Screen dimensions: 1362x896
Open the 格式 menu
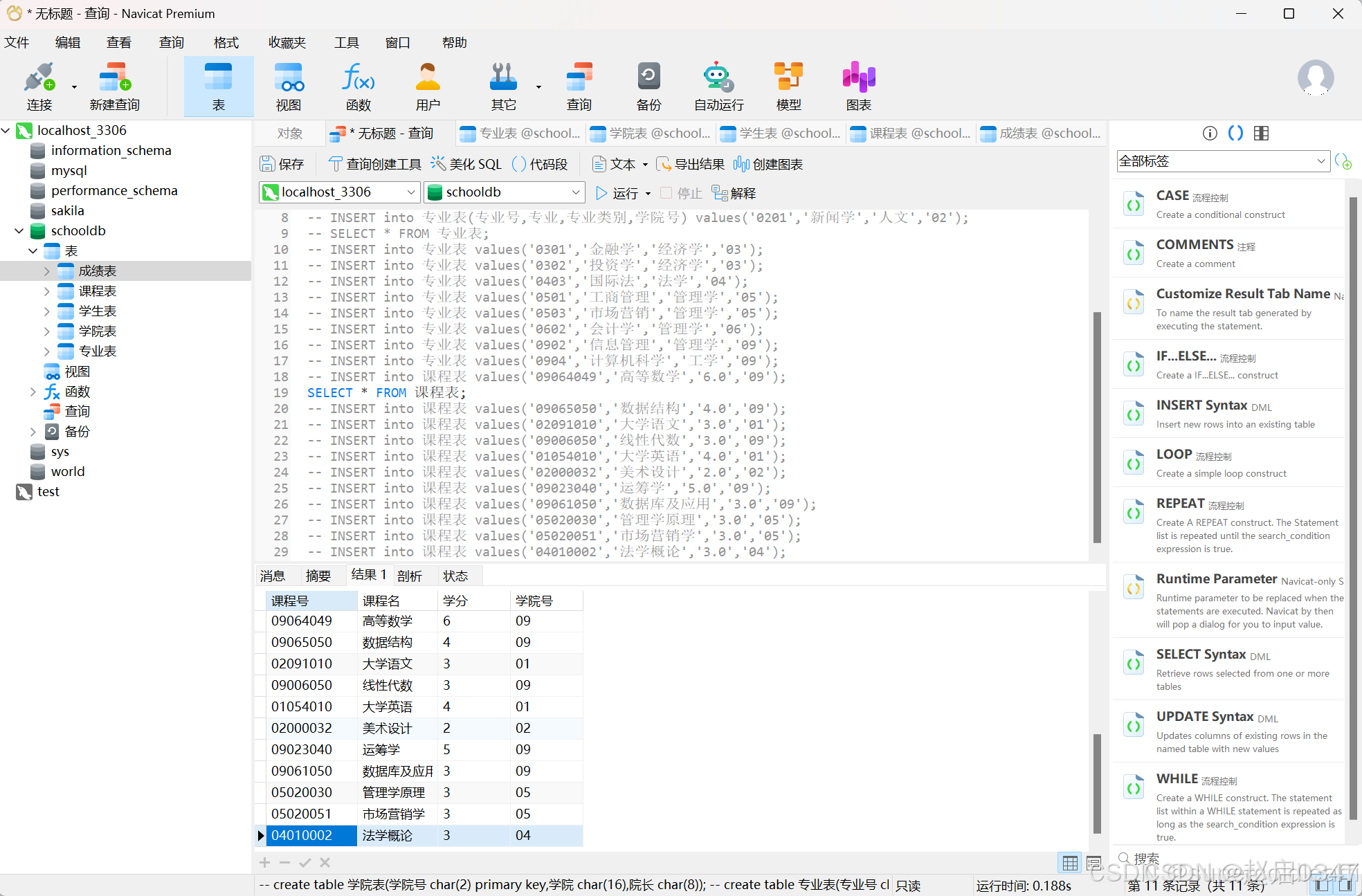(226, 42)
